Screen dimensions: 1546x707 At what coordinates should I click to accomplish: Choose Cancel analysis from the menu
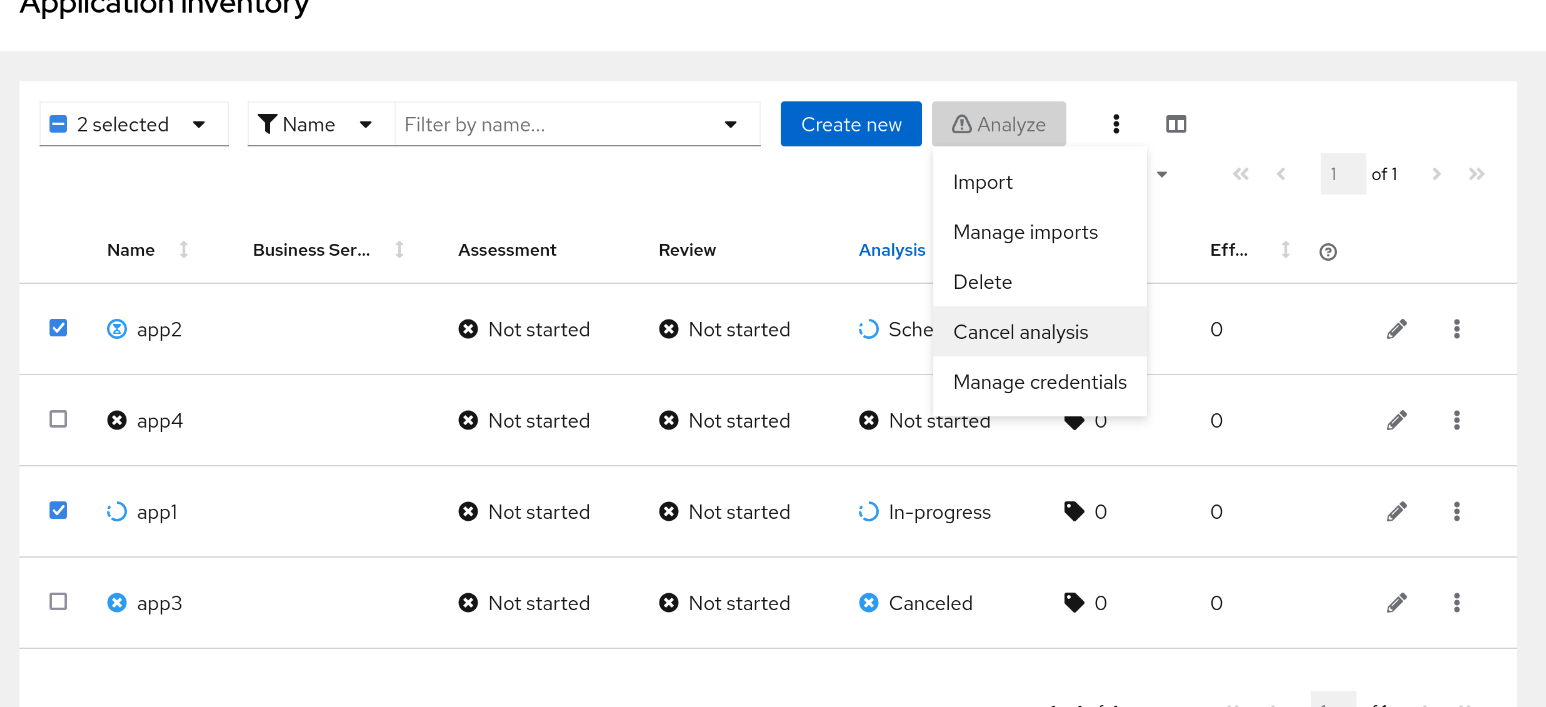point(1021,332)
